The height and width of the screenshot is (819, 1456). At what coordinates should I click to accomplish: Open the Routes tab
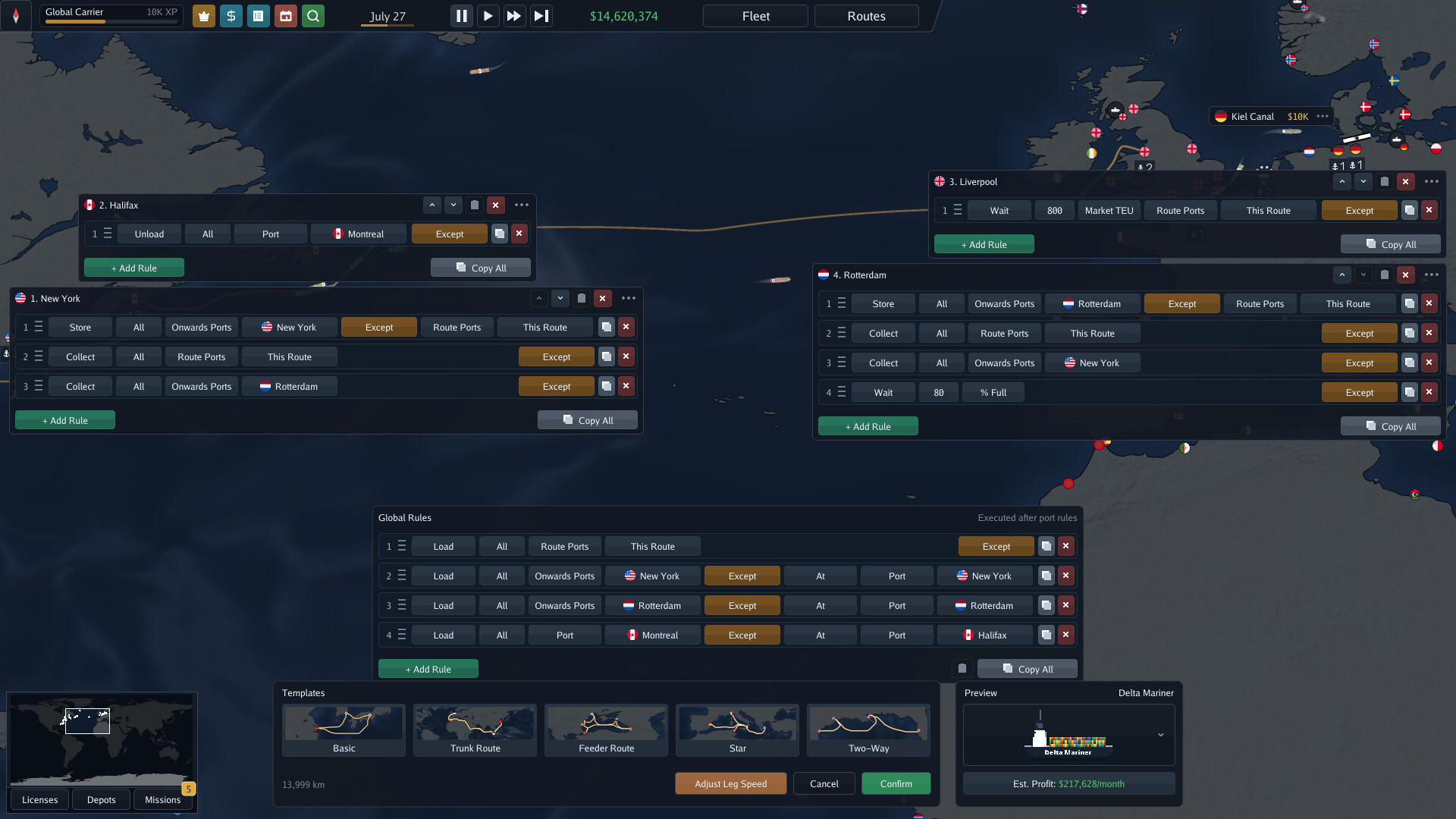[x=867, y=16]
